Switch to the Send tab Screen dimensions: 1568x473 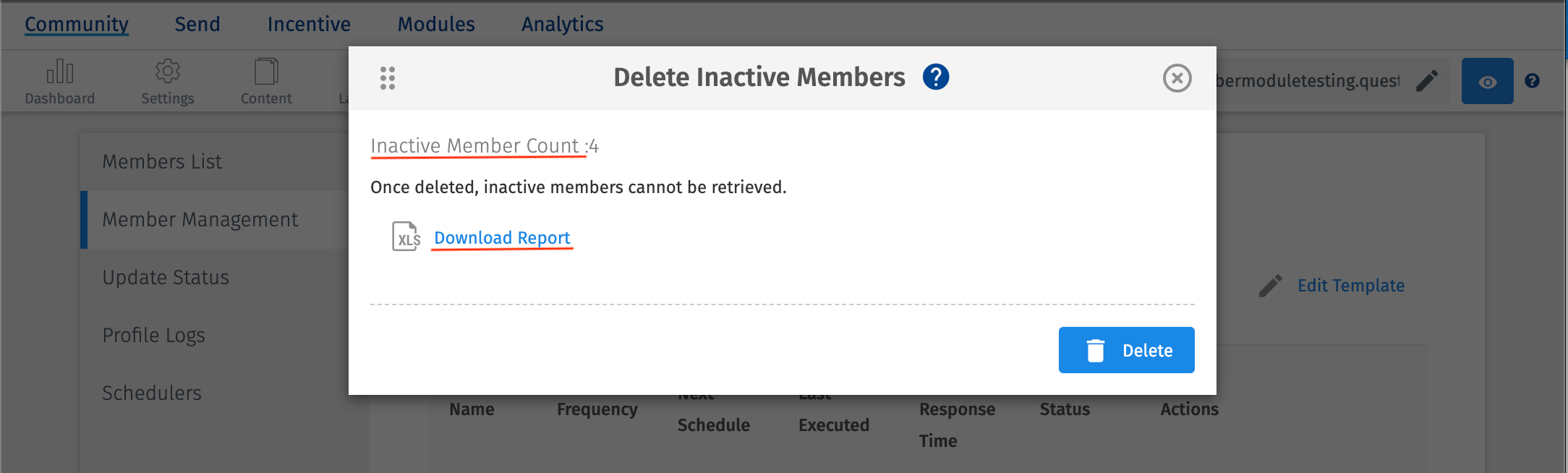click(x=197, y=24)
